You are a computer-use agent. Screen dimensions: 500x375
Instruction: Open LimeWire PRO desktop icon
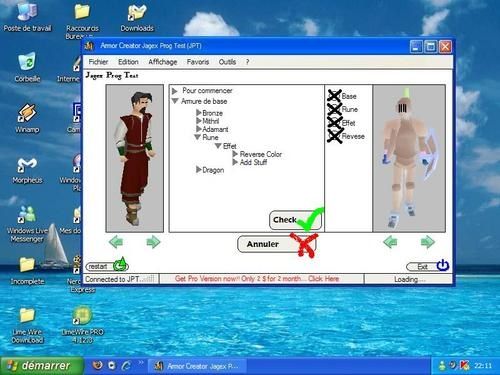tap(82, 325)
